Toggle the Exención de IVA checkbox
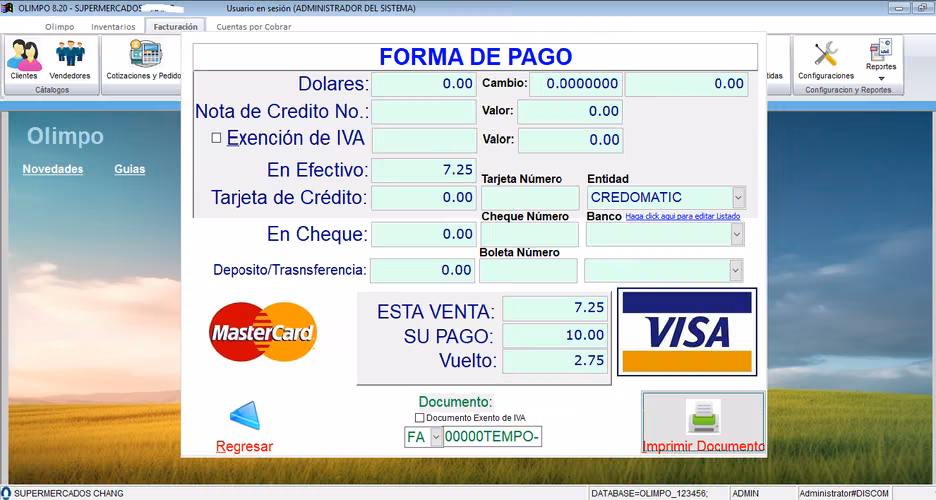 (x=216, y=138)
